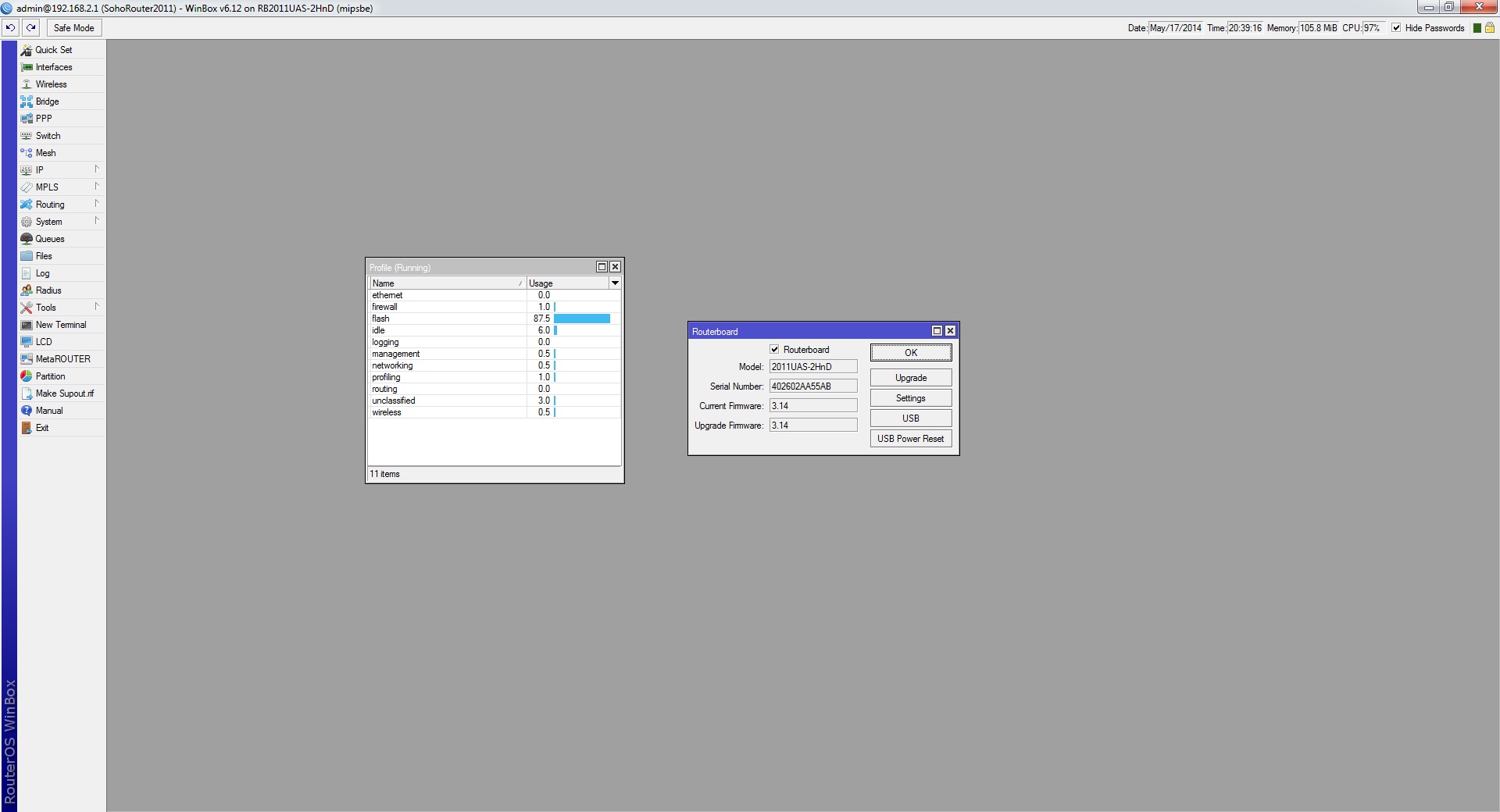This screenshot has width=1500, height=812.
Task: Open the Wireless configuration
Action: tap(50, 84)
